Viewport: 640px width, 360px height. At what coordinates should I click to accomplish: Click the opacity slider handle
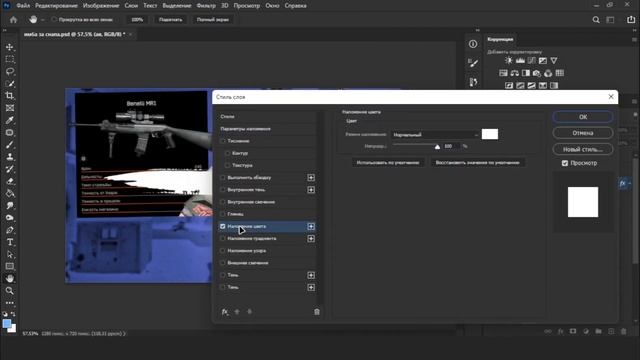coord(437,147)
